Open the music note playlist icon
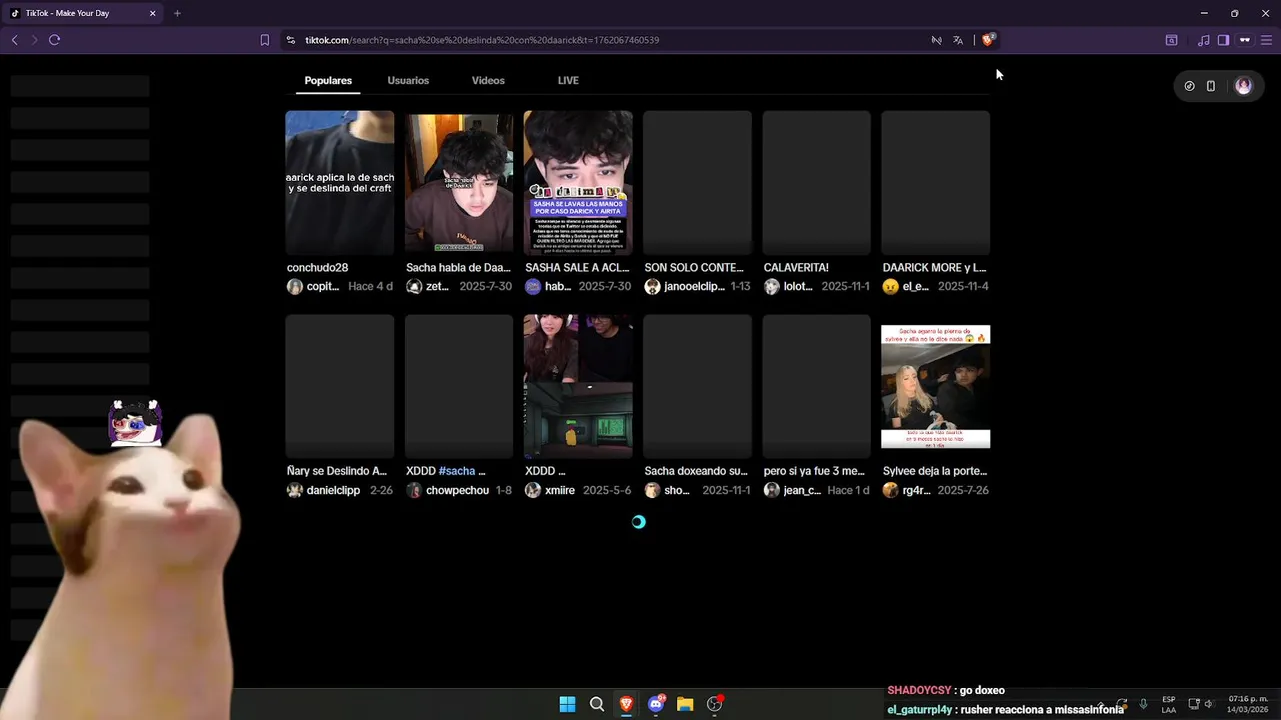The image size is (1281, 720). (1203, 40)
